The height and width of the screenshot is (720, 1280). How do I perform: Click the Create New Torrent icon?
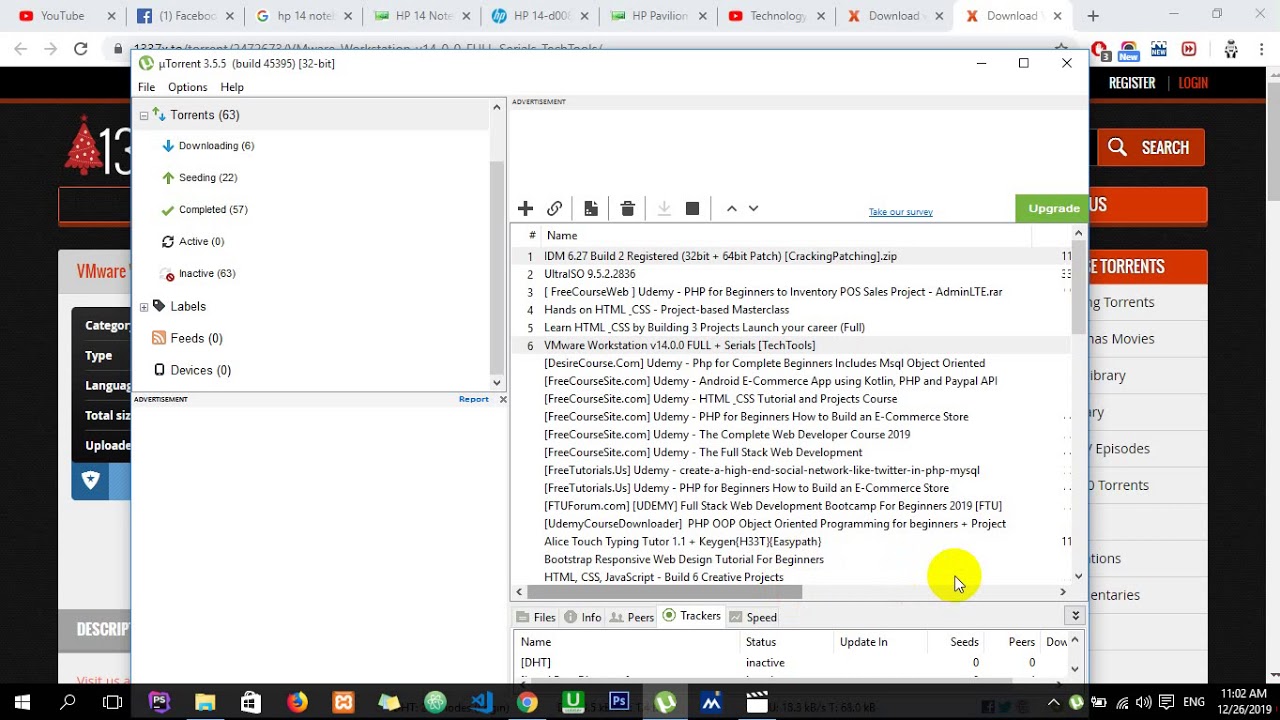(x=591, y=208)
